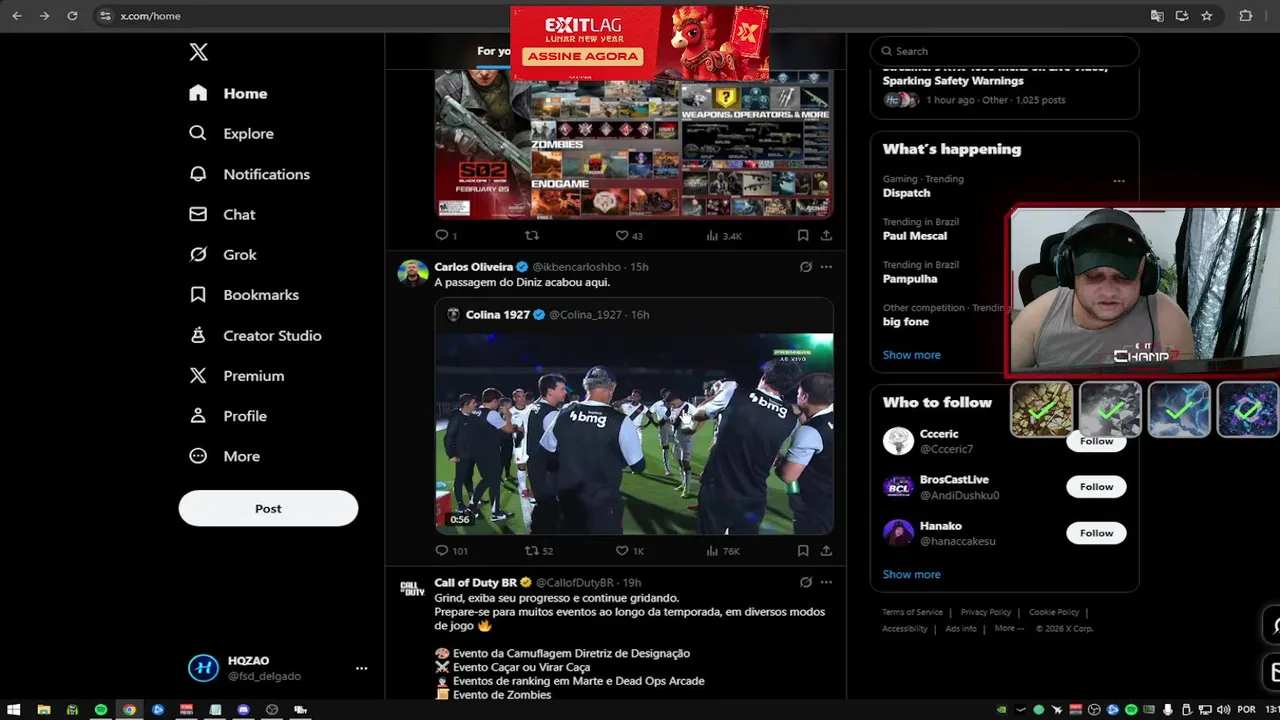
Task: Open the Paul Mescal trend
Action: [x=915, y=236]
